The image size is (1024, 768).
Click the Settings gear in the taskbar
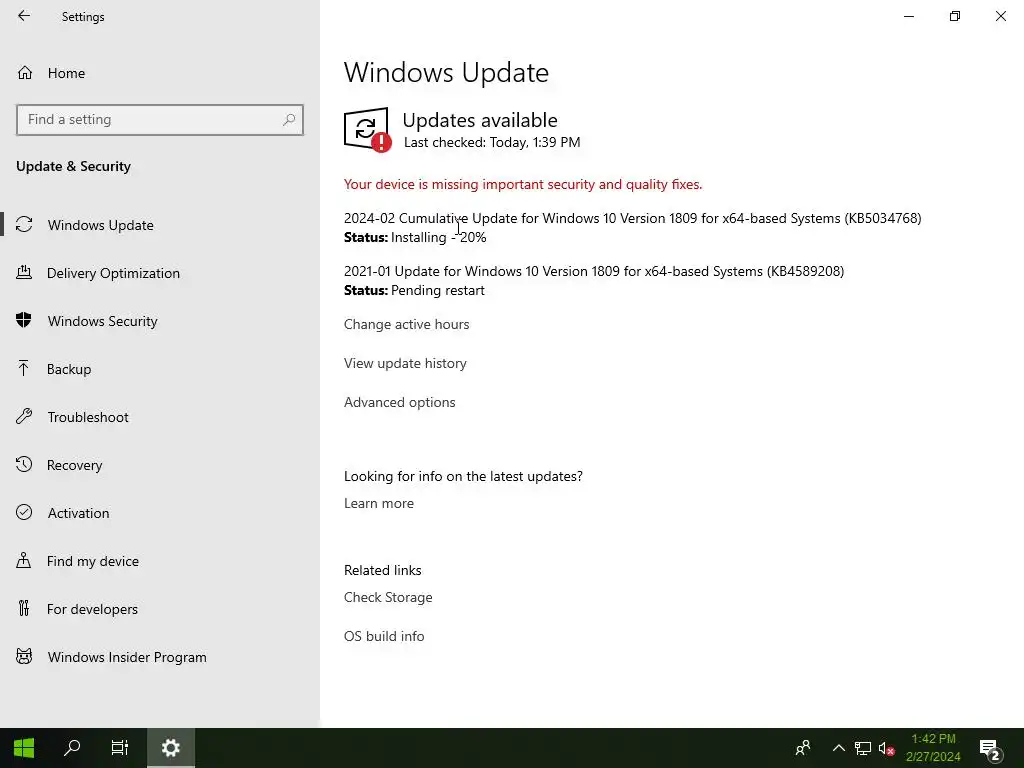tap(170, 748)
